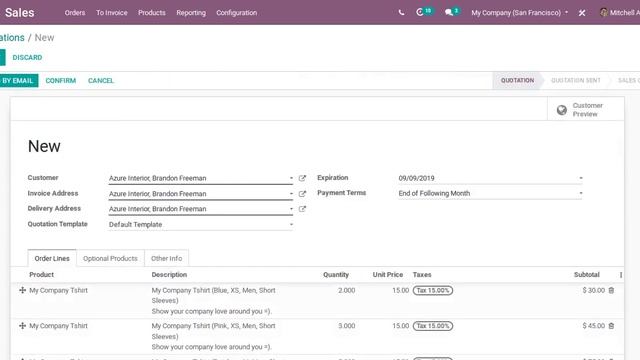Sort by the Description column header
Viewport: 640px width, 360px height.
(169, 275)
